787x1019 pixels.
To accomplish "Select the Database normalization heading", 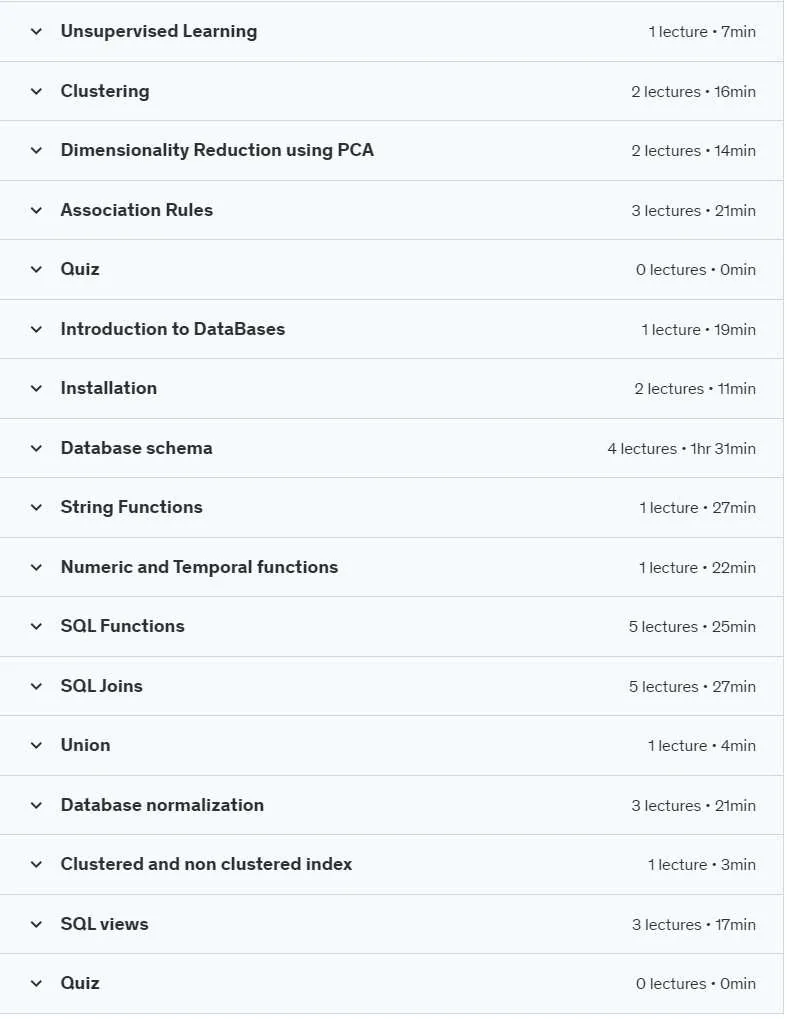I will point(162,805).
